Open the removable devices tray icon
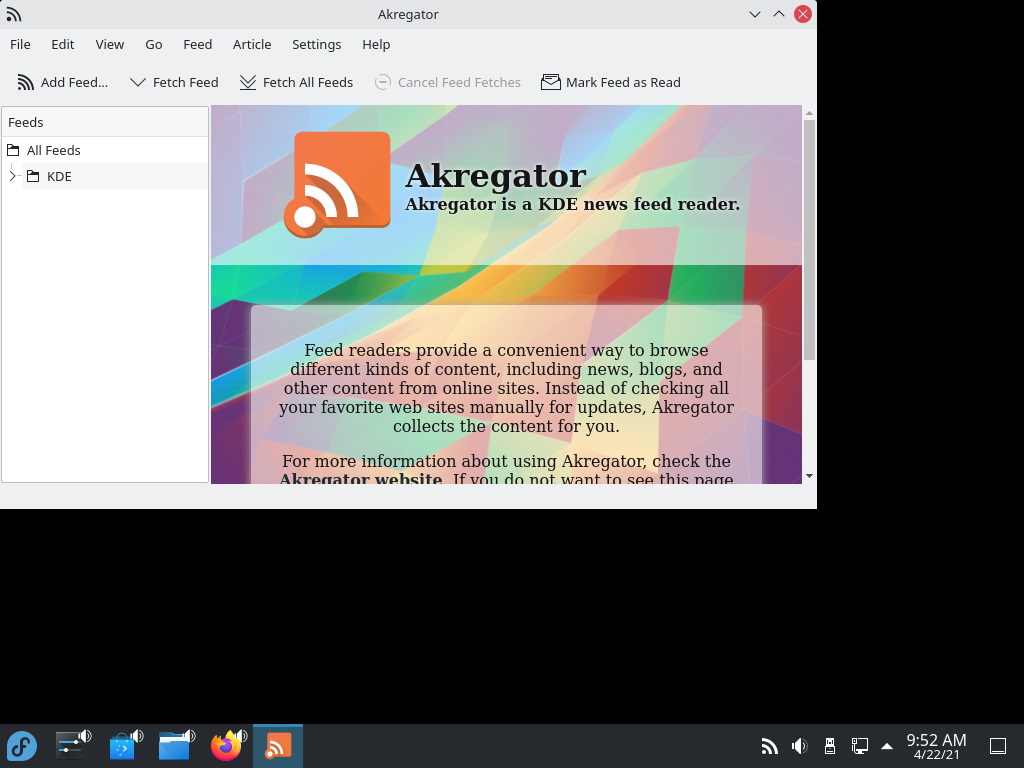This screenshot has height=768, width=1024. tap(829, 746)
